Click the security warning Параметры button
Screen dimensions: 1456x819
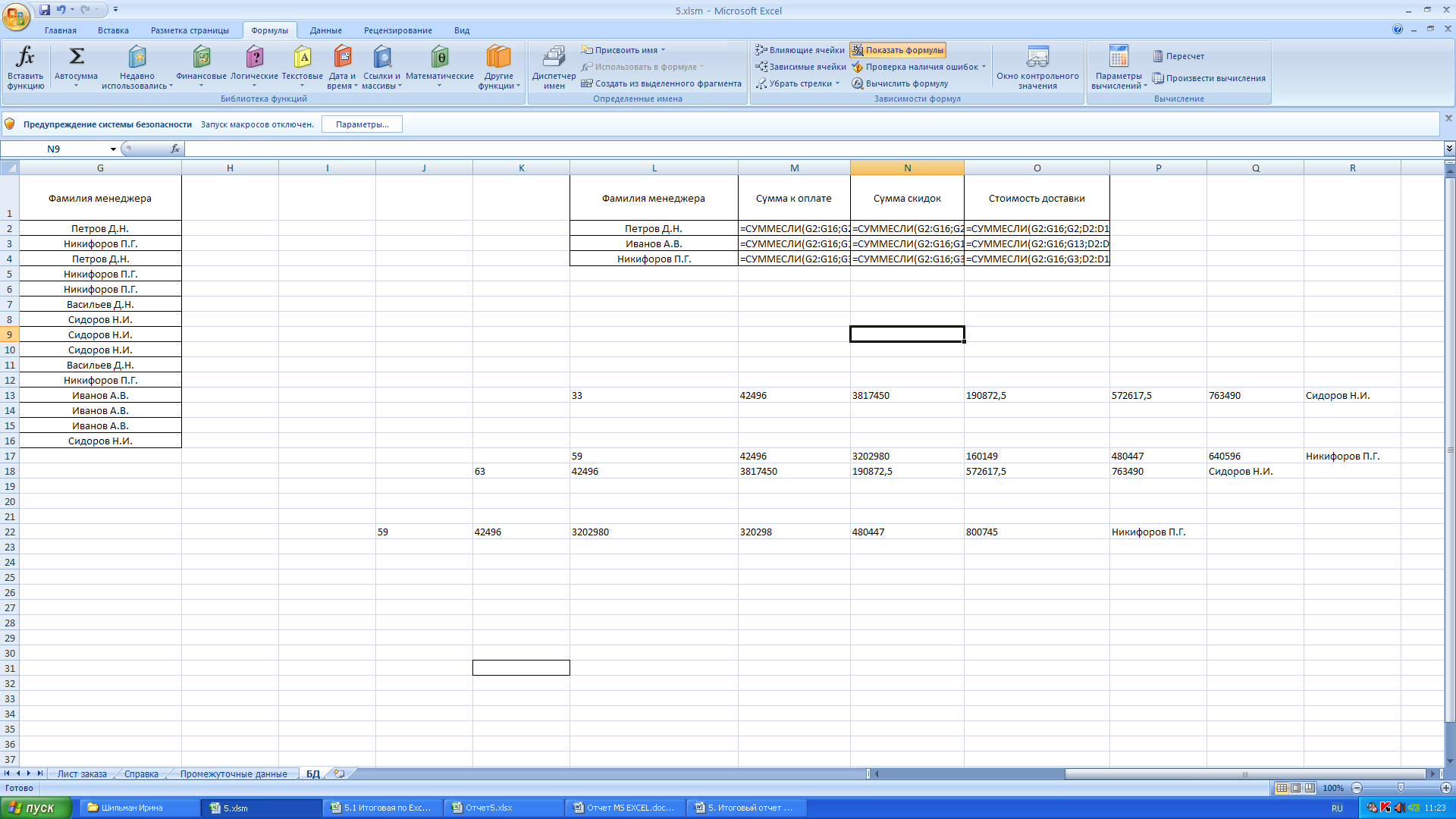pyautogui.click(x=362, y=124)
